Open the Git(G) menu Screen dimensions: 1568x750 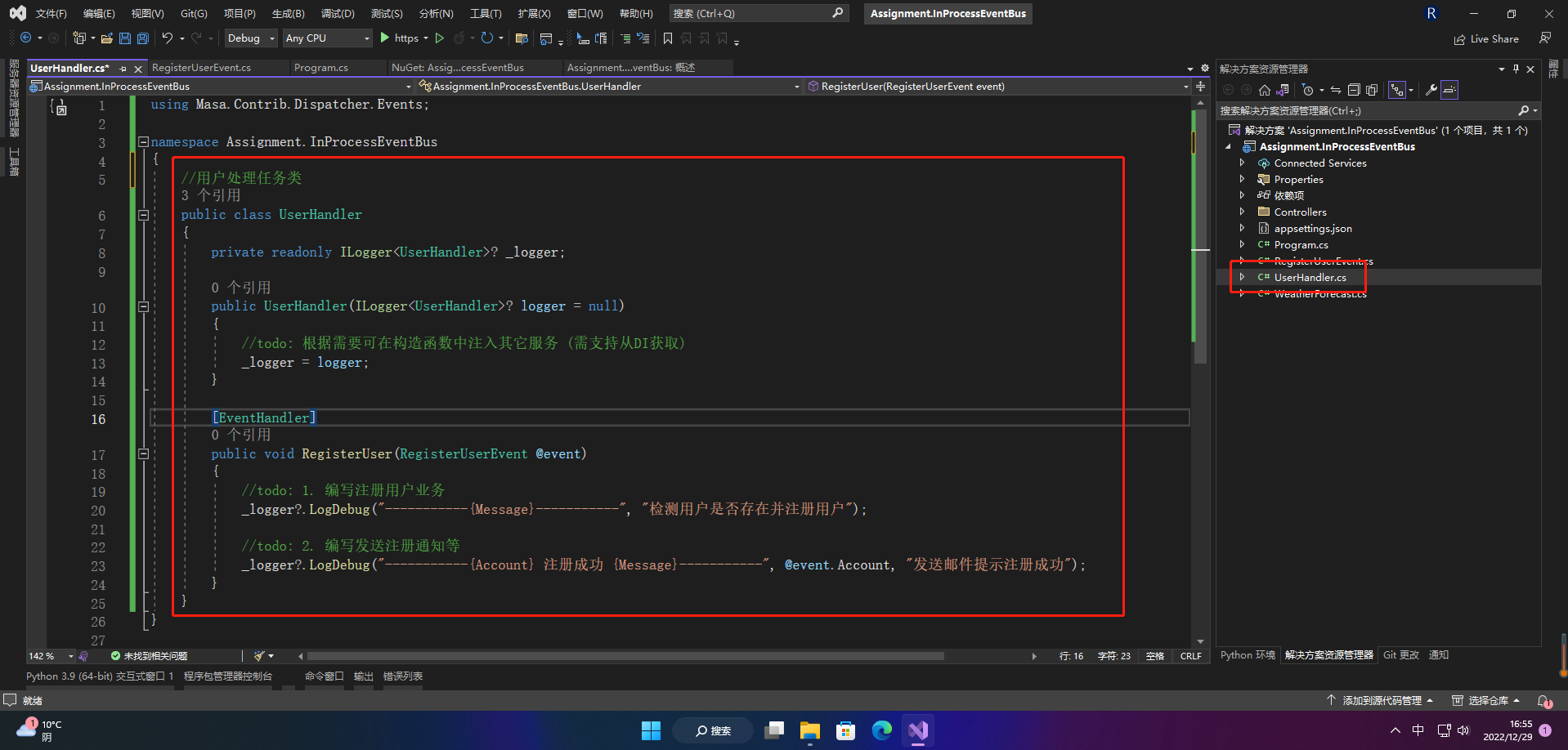click(194, 13)
